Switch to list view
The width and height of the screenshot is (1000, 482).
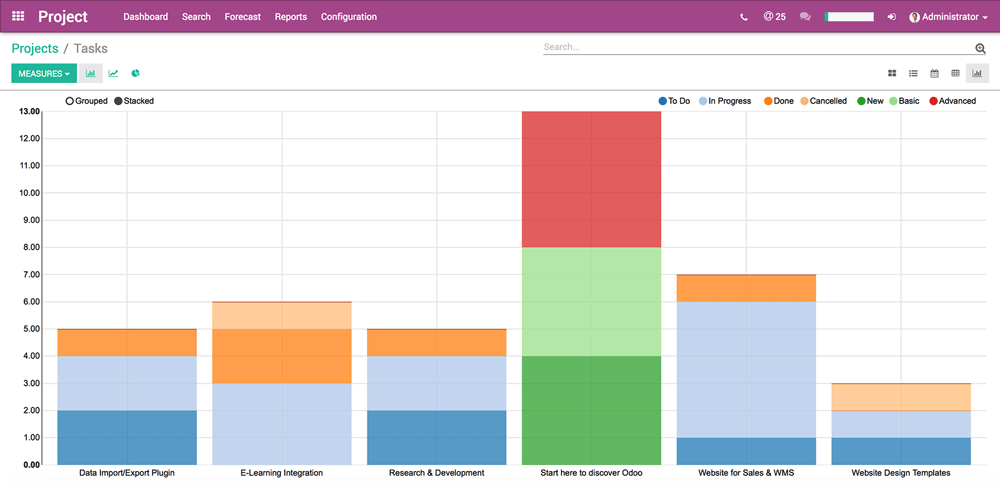[x=913, y=73]
